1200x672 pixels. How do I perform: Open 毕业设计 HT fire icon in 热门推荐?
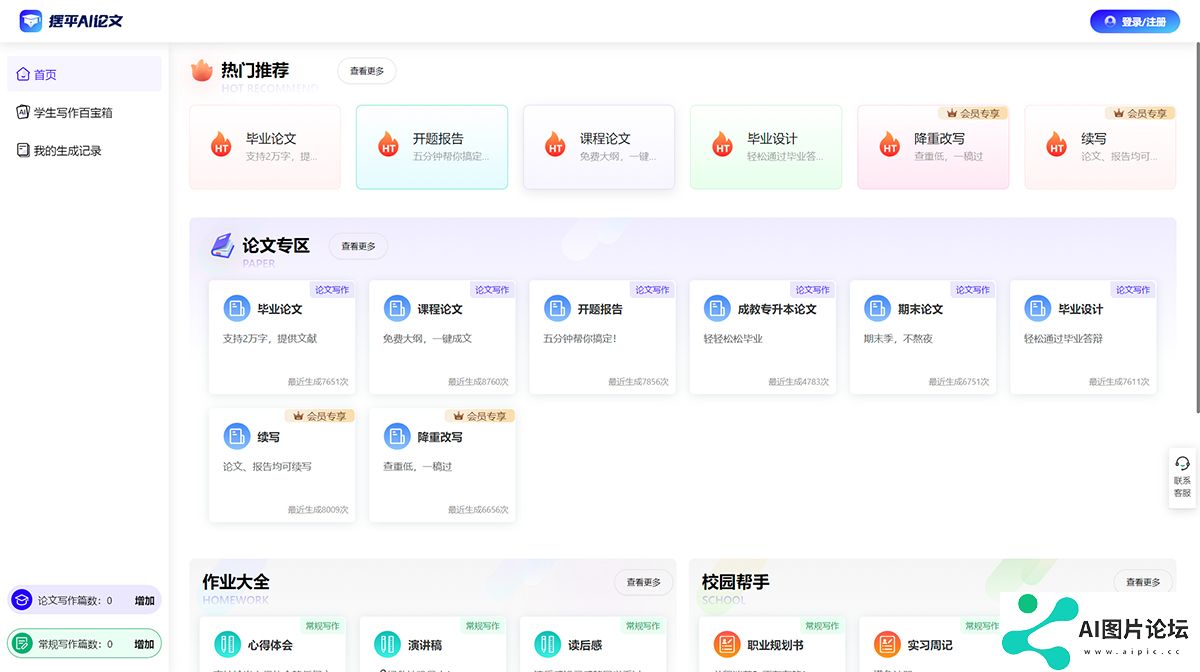(x=722, y=146)
